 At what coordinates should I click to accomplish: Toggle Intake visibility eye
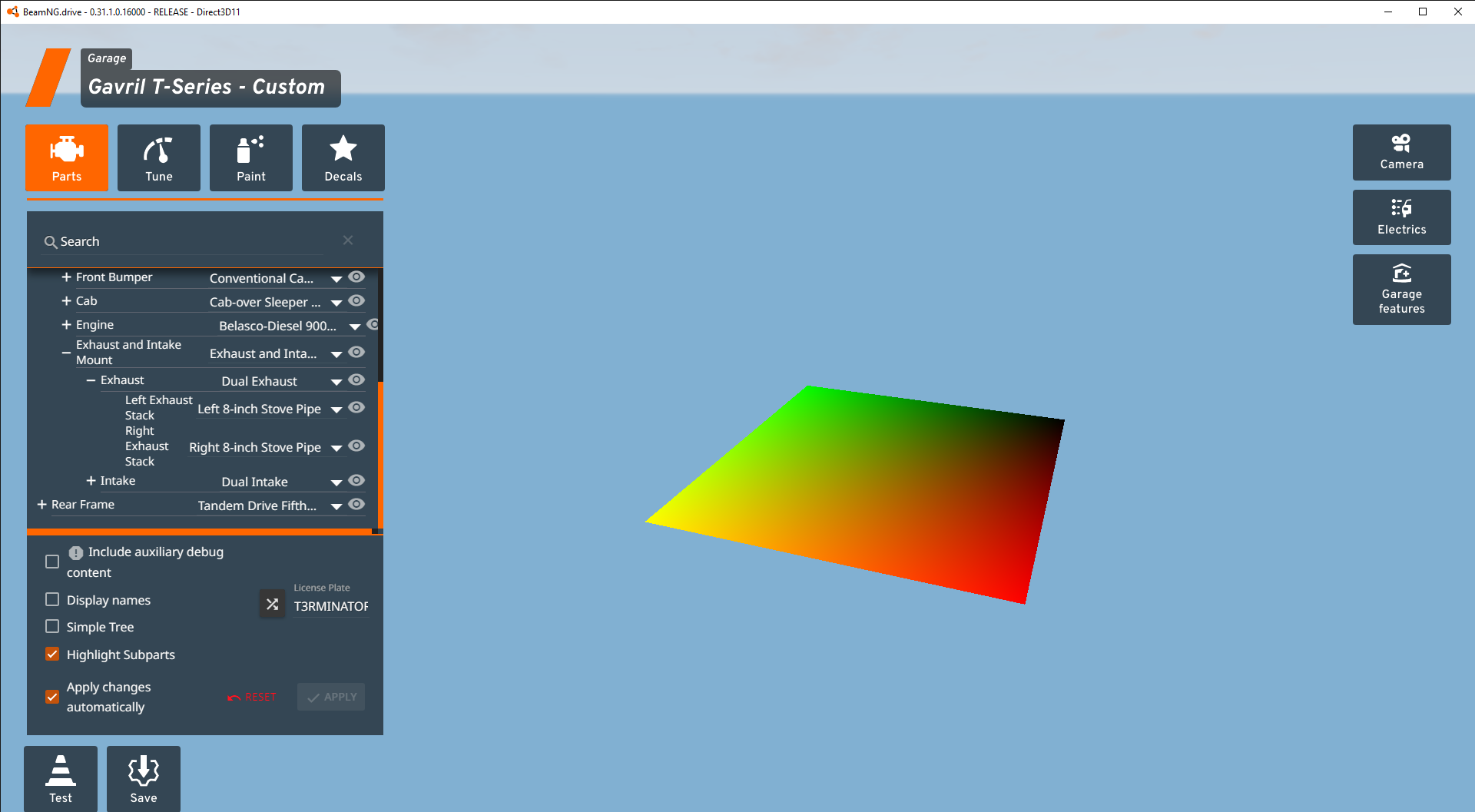point(356,480)
